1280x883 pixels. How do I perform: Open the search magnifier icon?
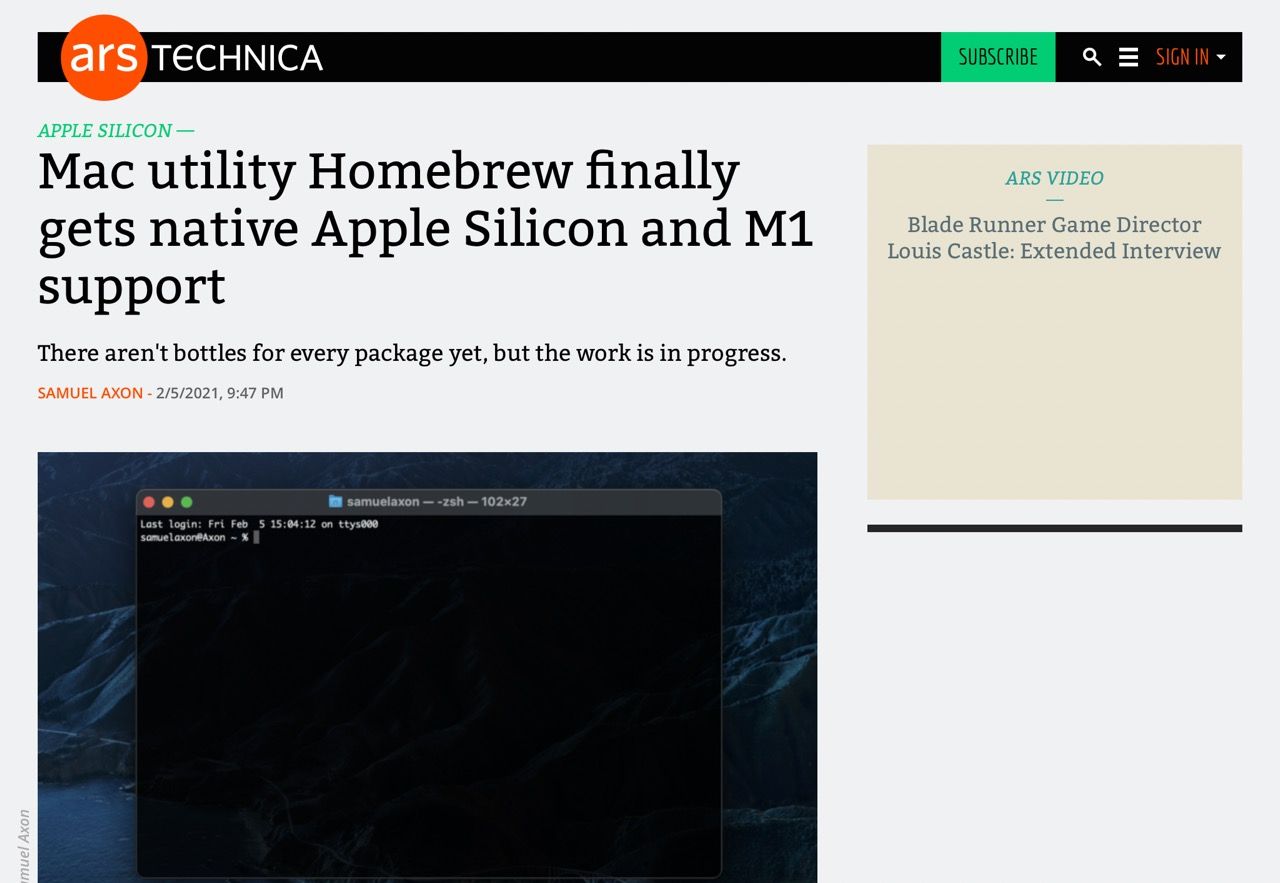tap(1092, 57)
